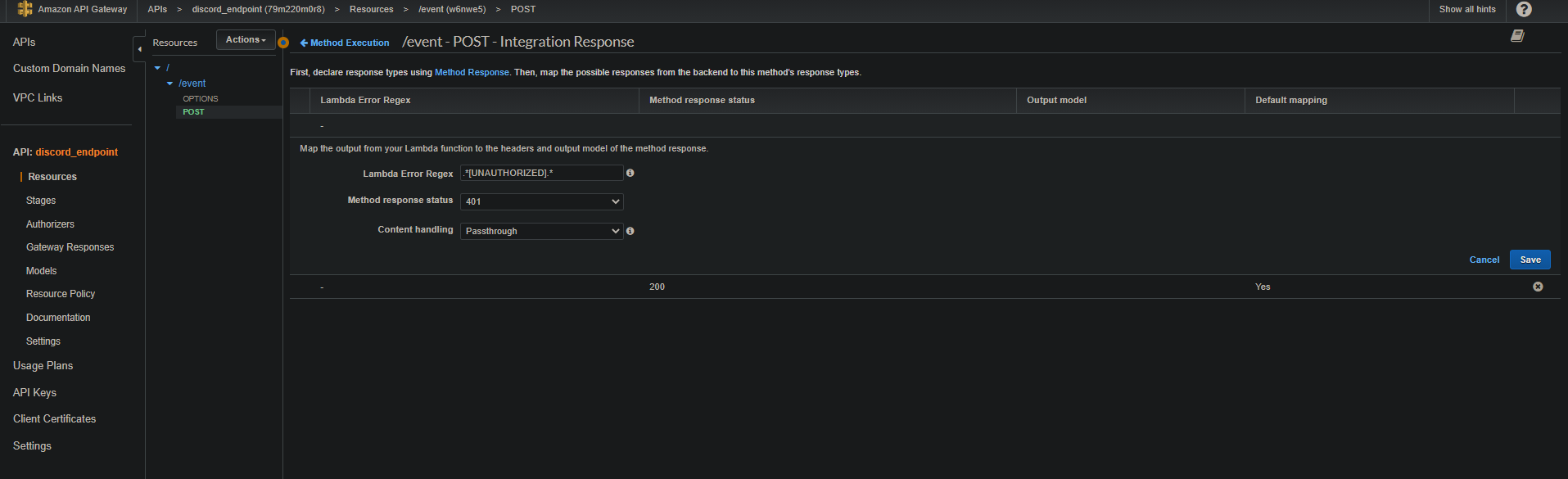Open APIs in the left sidebar
Viewport: 1568px width, 479px height.
pyautogui.click(x=24, y=42)
